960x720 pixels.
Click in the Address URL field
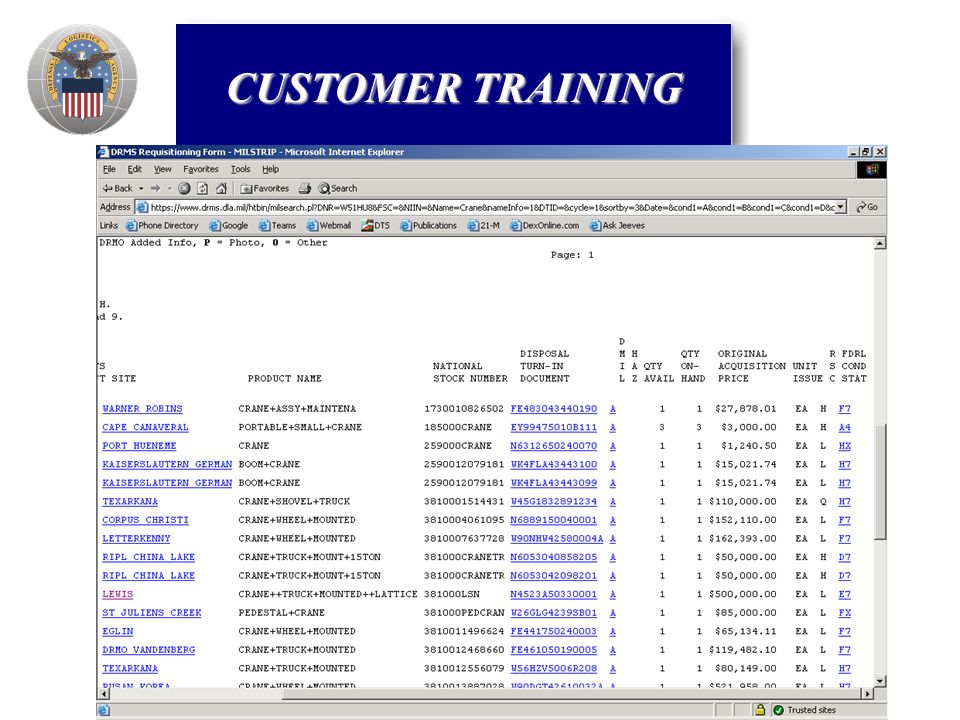pyautogui.click(x=492, y=208)
